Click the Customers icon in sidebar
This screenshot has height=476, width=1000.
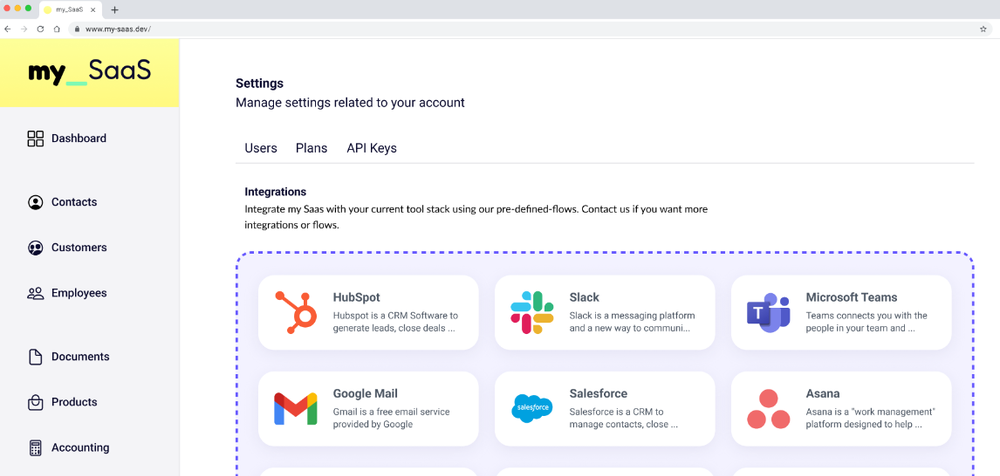[x=35, y=248]
